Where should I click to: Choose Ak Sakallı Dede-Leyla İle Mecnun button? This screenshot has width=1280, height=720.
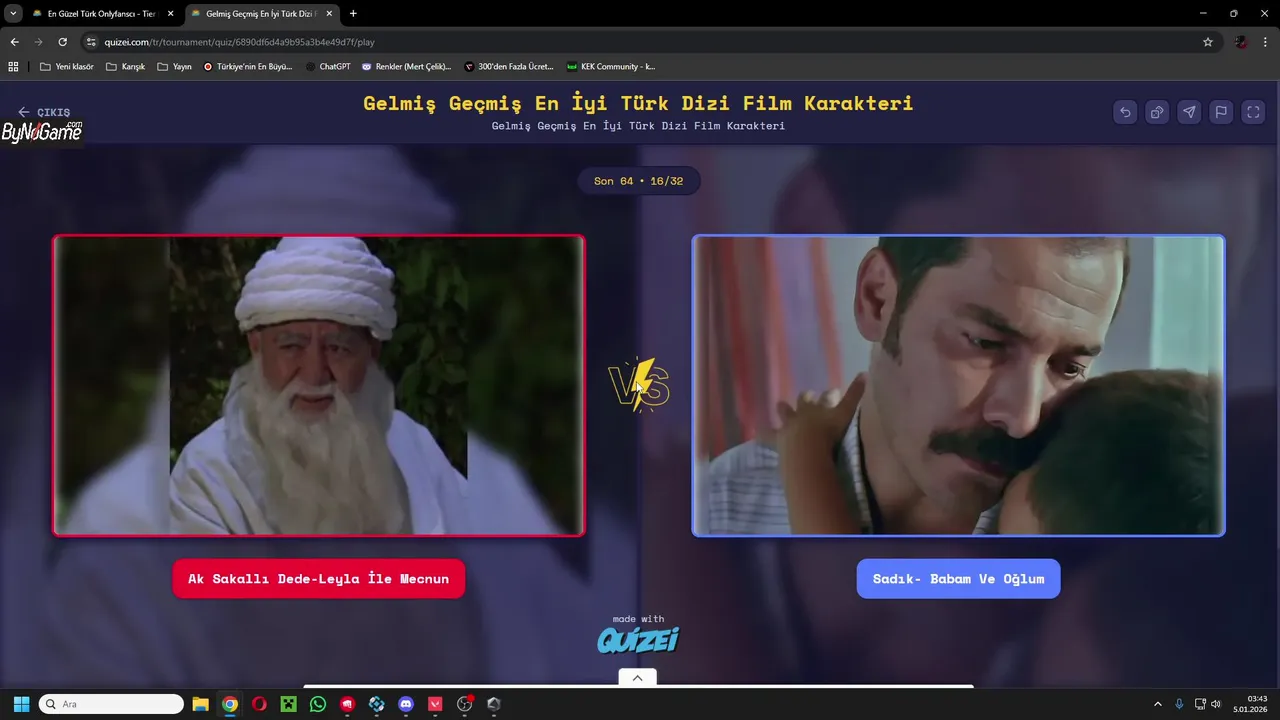point(318,579)
